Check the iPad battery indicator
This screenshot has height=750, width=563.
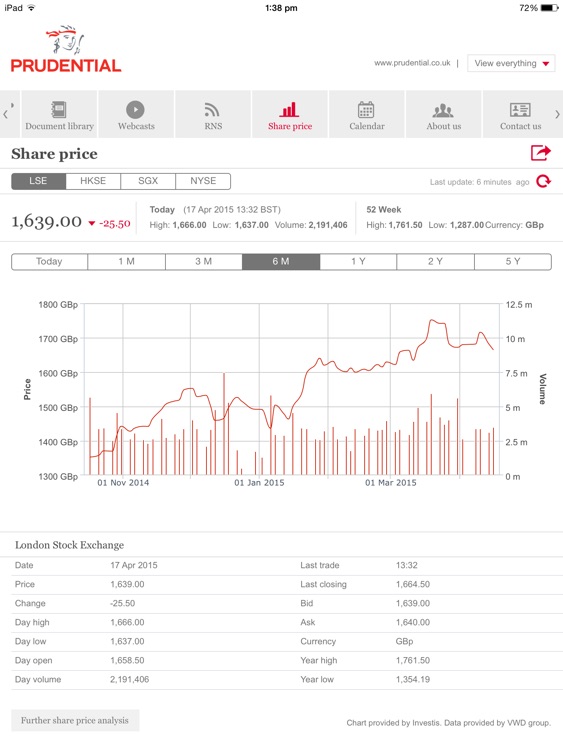click(x=550, y=8)
